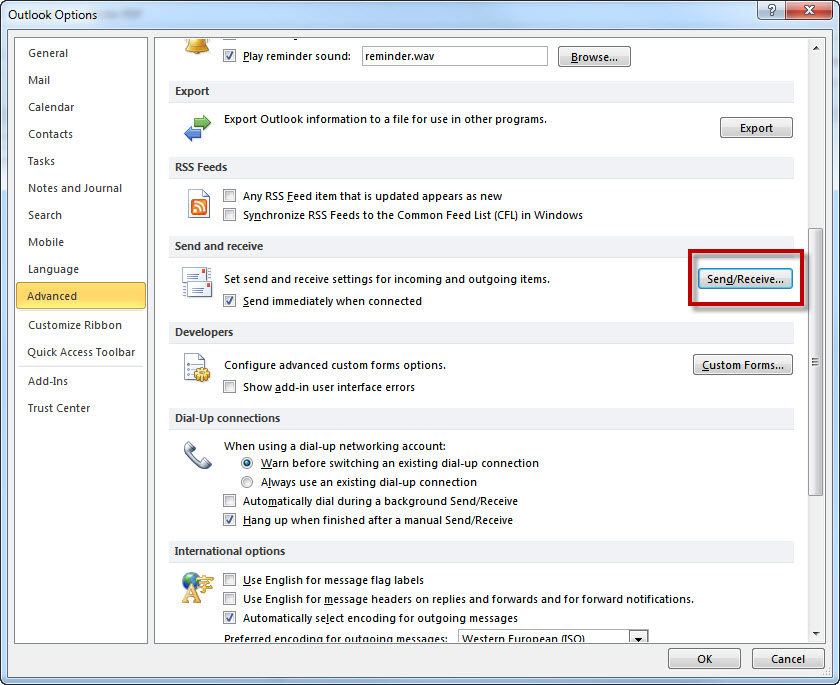840x685 pixels.
Task: Uncheck Send immediately when connected
Action: [x=229, y=301]
